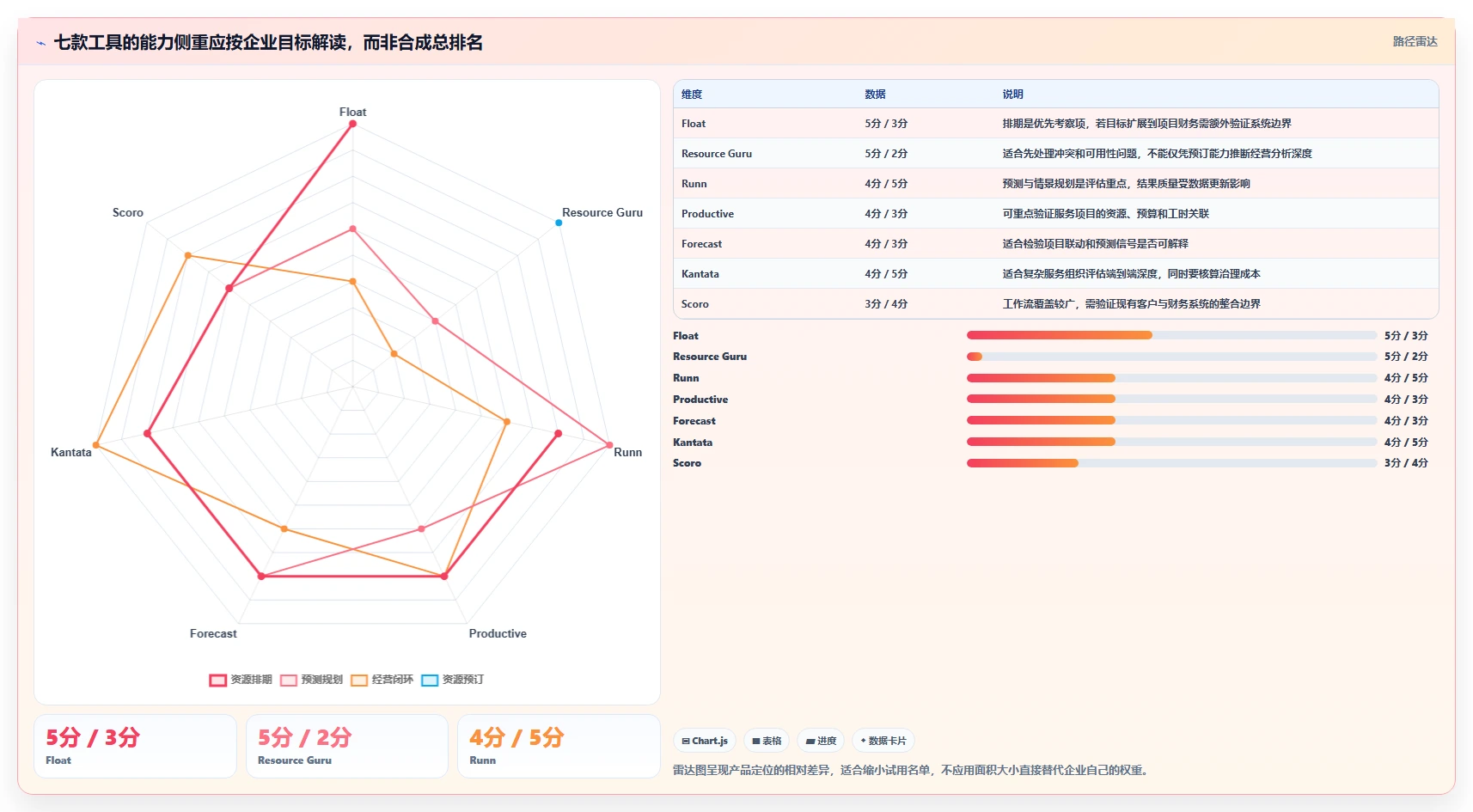Open the Resource Guru 5分 / 2分 summary card

347,747
